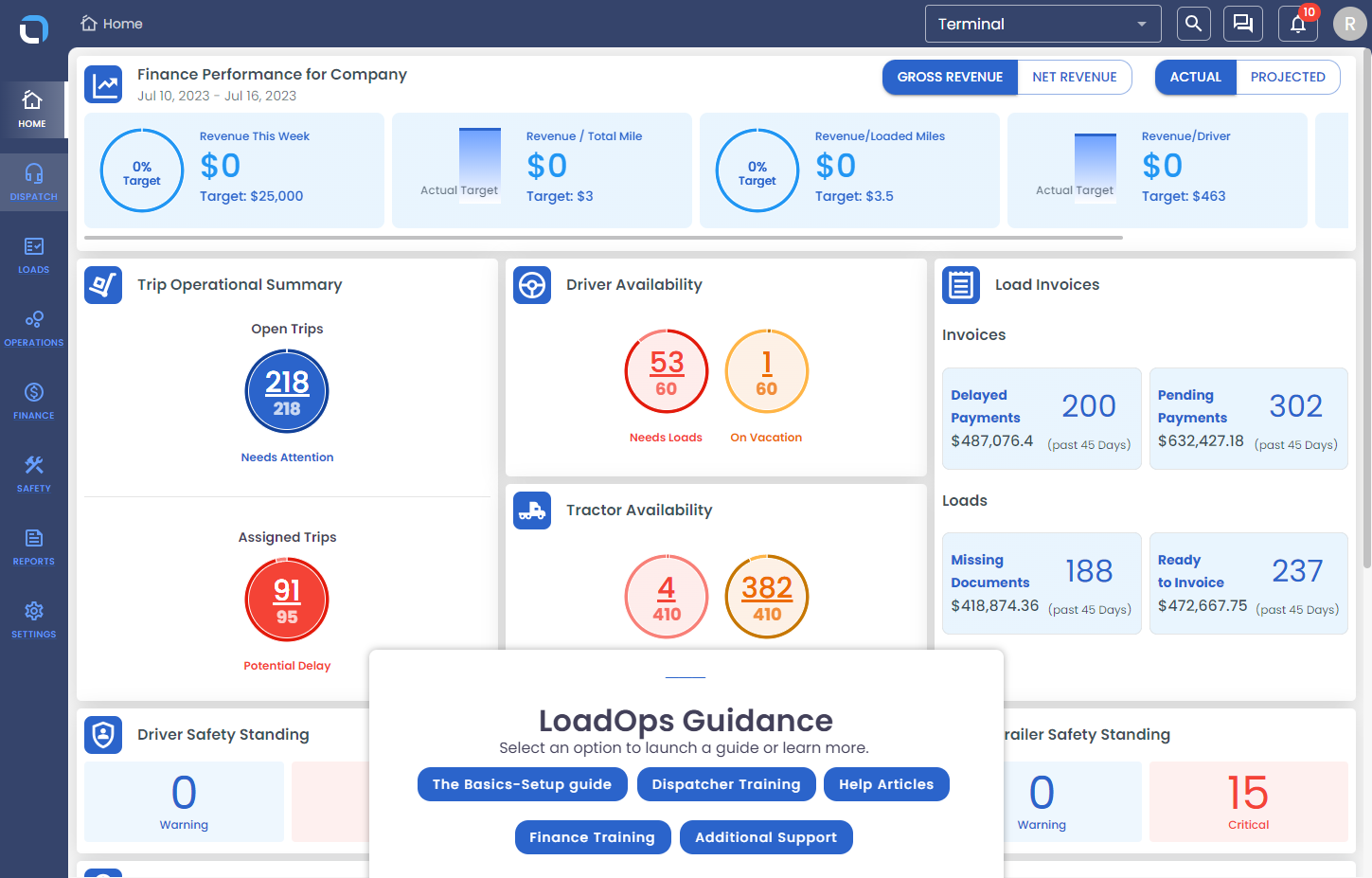Open the 15 Critical trailer safety card

pyautogui.click(x=1249, y=801)
